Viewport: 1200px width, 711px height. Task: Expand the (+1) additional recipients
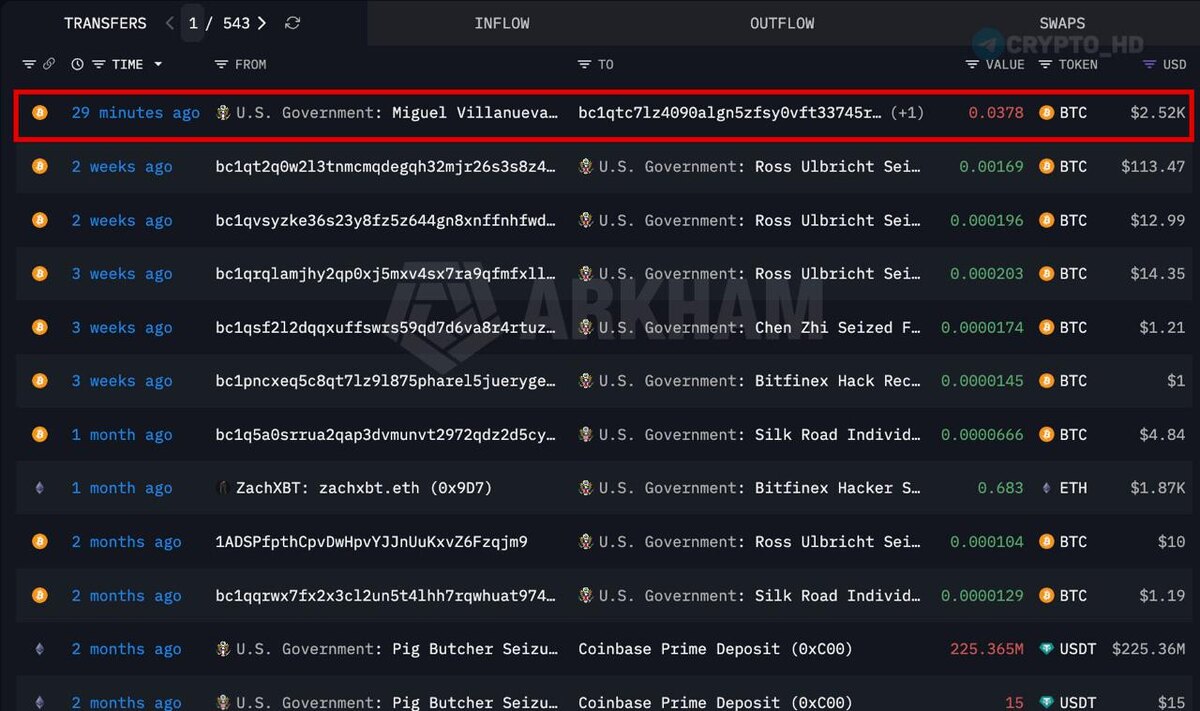[907, 113]
